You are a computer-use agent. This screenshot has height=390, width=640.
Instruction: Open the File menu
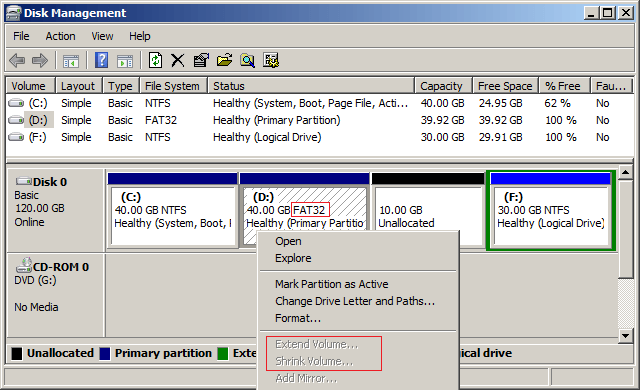pyautogui.click(x=21, y=36)
